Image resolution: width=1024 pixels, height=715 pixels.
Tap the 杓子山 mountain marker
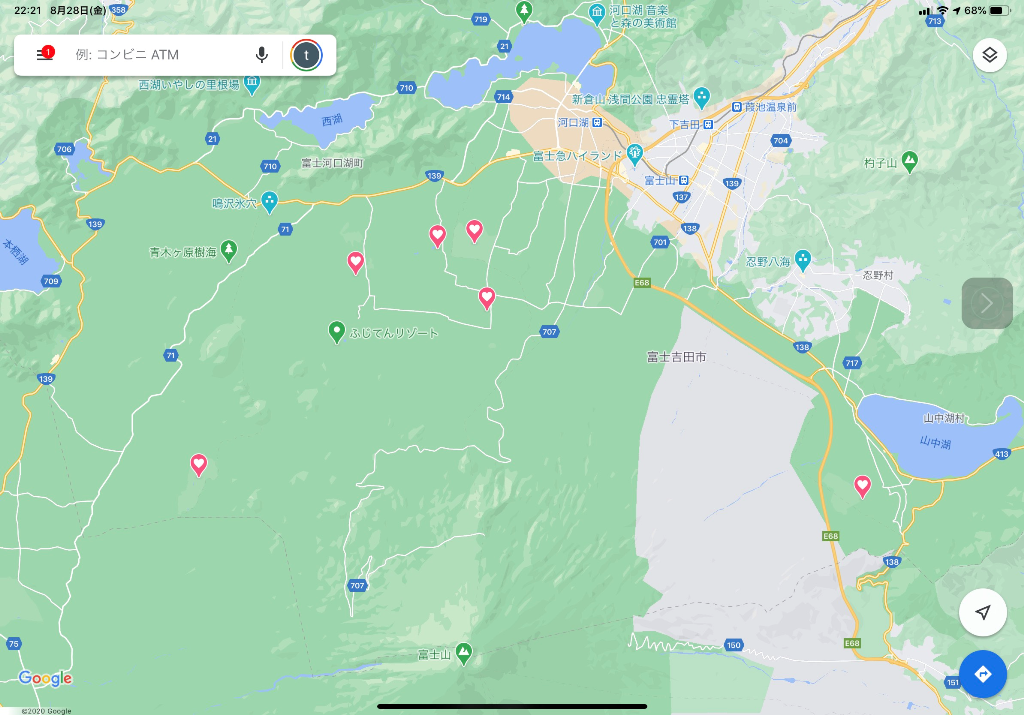909,160
